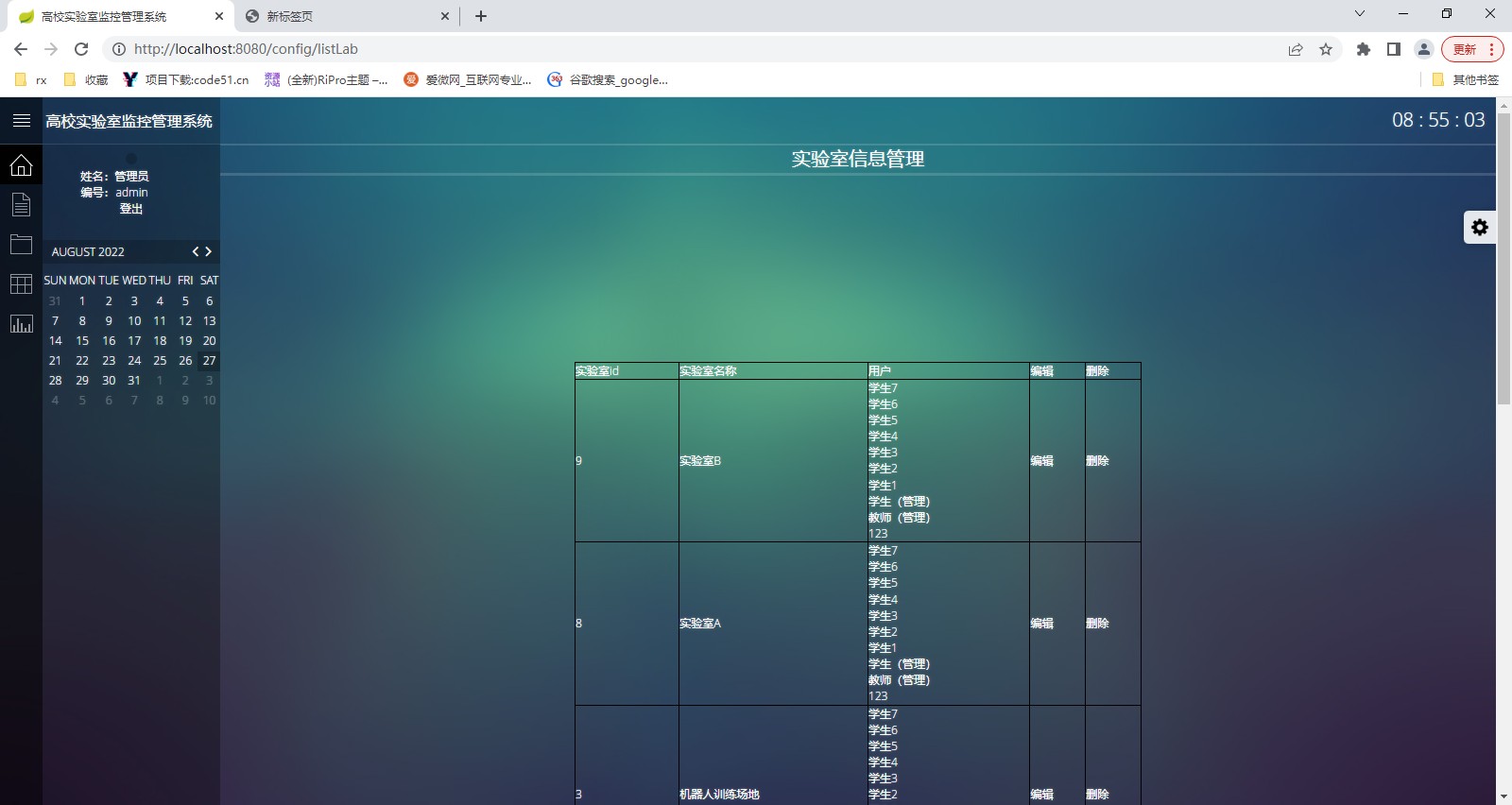This screenshot has height=805, width=1512.
Task: Go back in browser history
Action: click(x=21, y=49)
